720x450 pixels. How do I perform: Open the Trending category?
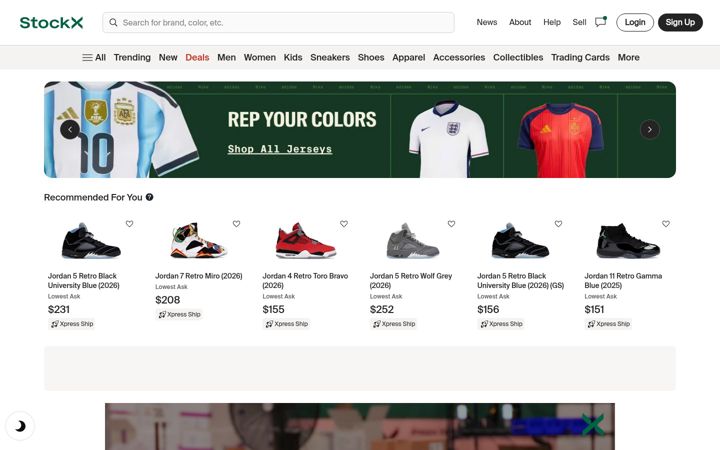tap(132, 57)
